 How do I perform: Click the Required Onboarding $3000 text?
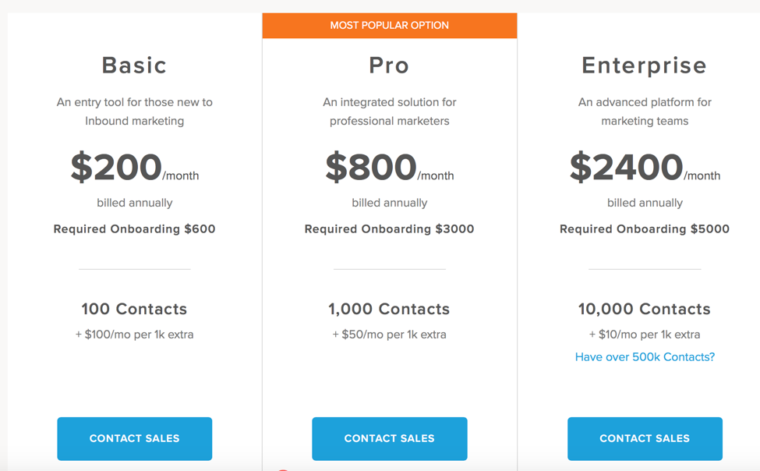[389, 229]
